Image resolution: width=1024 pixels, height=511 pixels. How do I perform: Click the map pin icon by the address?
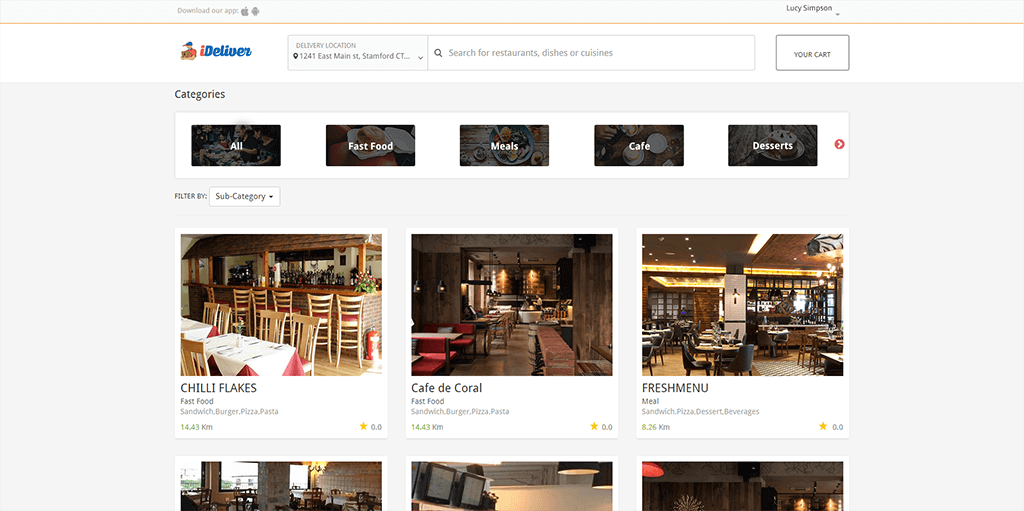coord(296,57)
